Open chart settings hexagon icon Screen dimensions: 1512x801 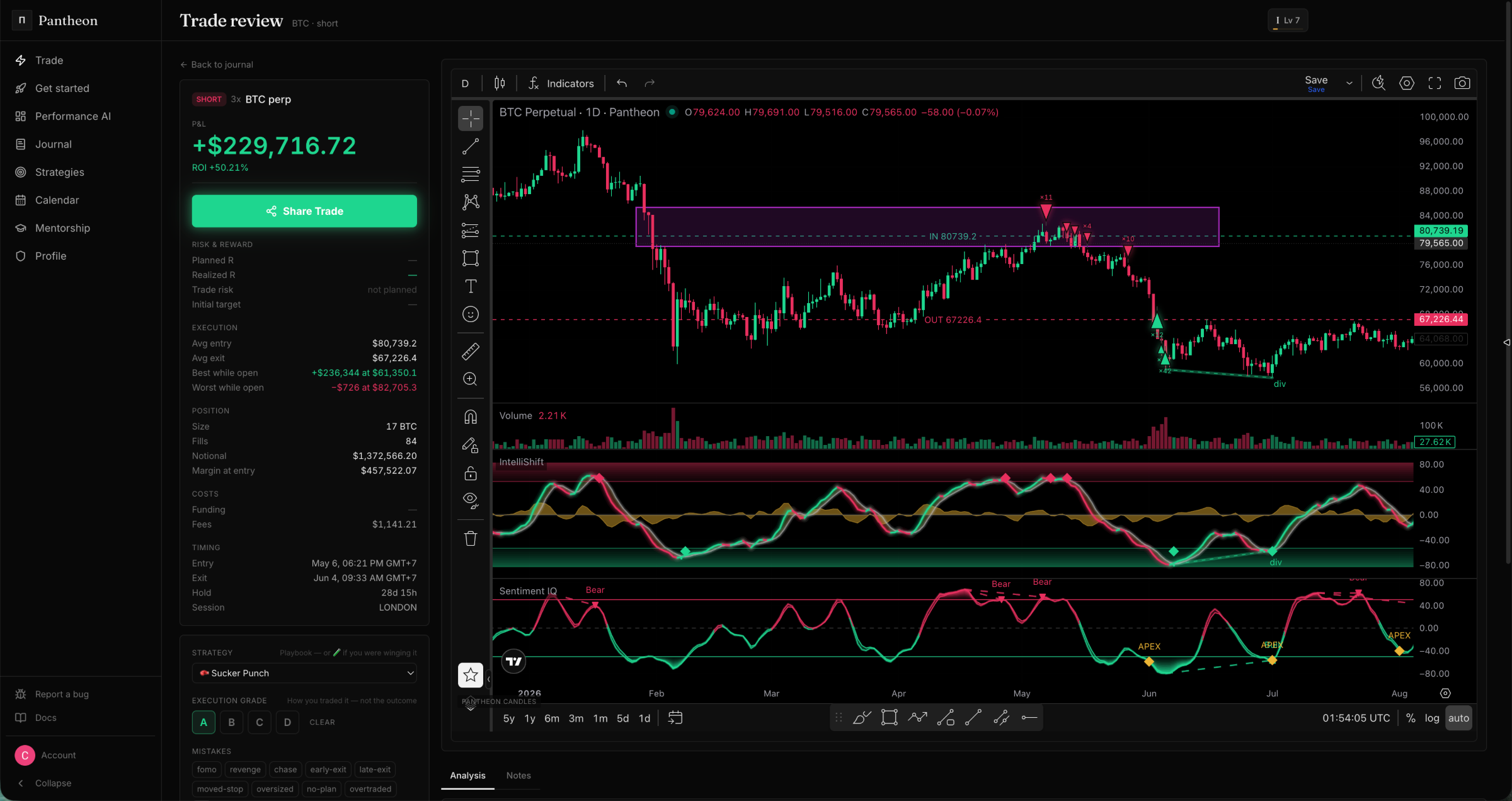(1406, 83)
